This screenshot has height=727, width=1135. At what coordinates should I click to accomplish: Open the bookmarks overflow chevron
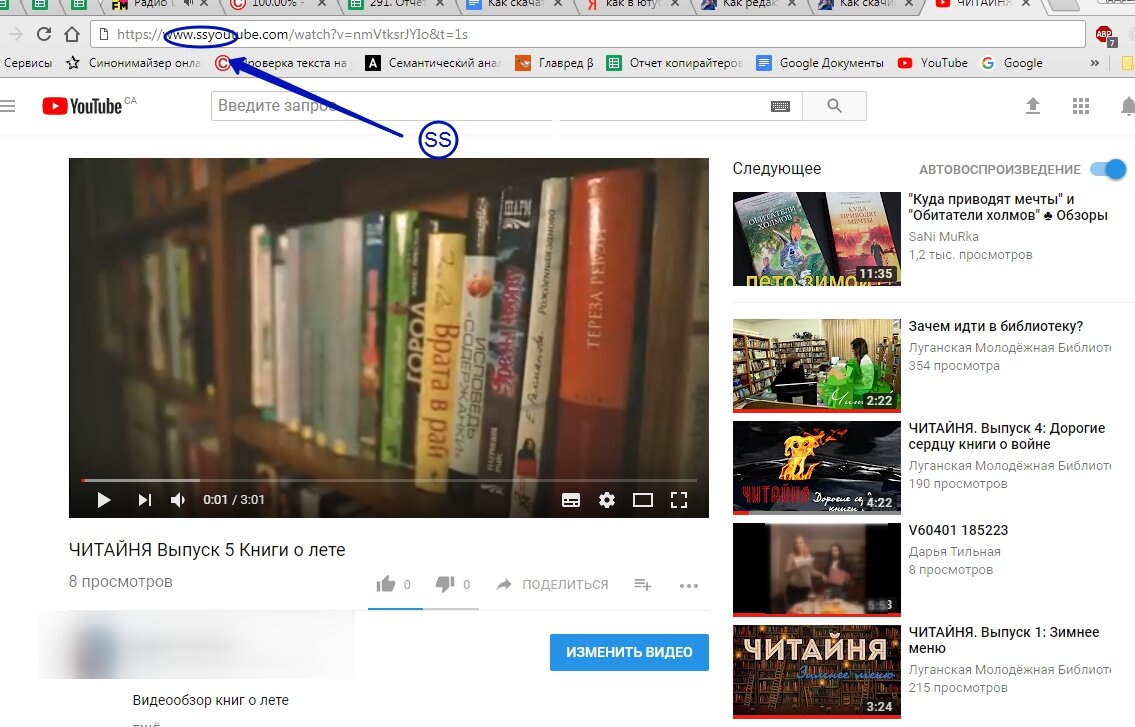tap(1096, 62)
